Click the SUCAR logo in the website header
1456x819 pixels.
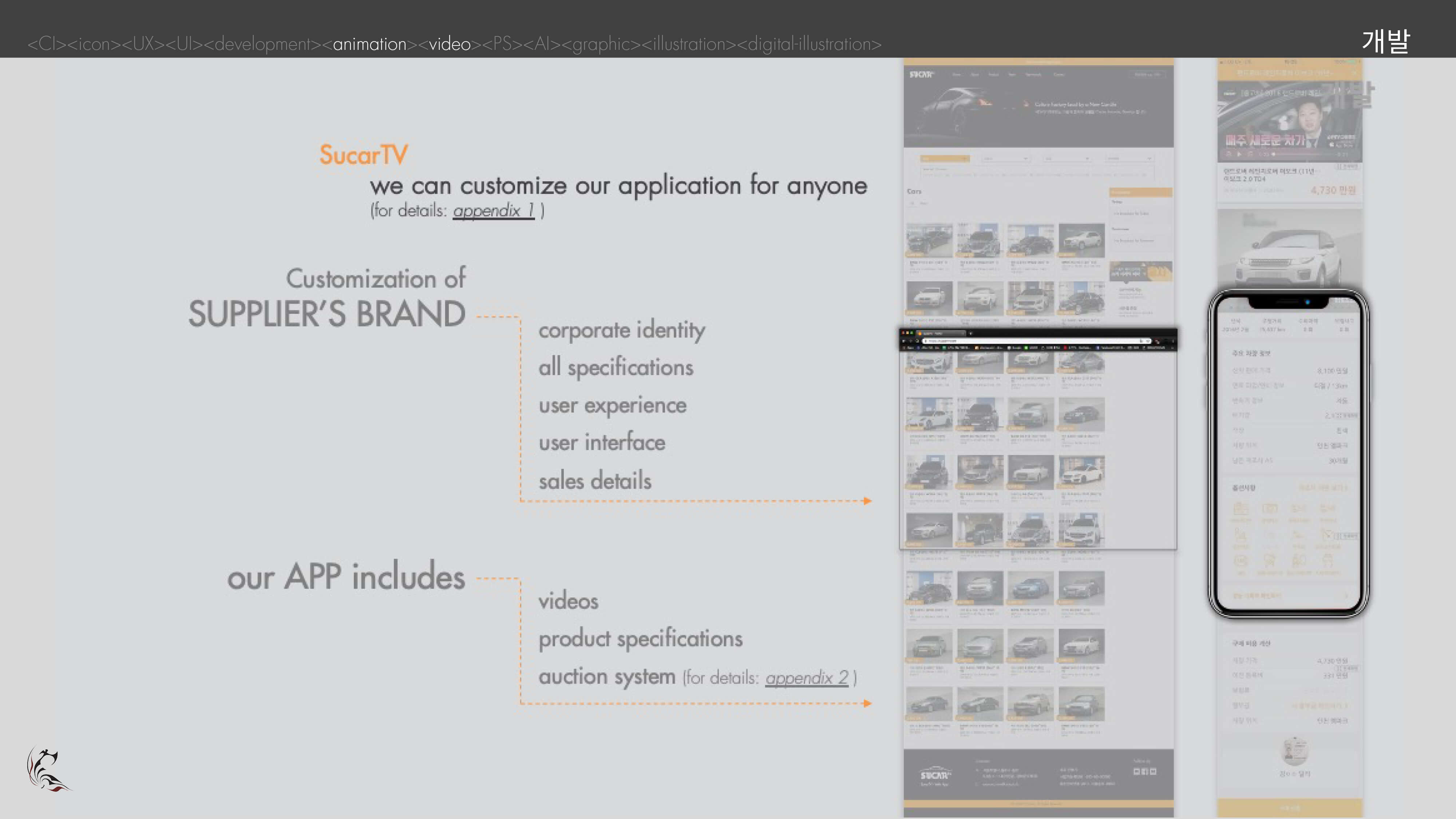click(922, 75)
